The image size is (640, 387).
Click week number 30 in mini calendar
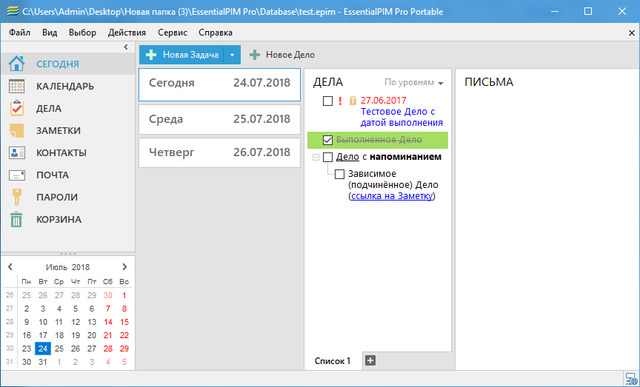coord(10,349)
